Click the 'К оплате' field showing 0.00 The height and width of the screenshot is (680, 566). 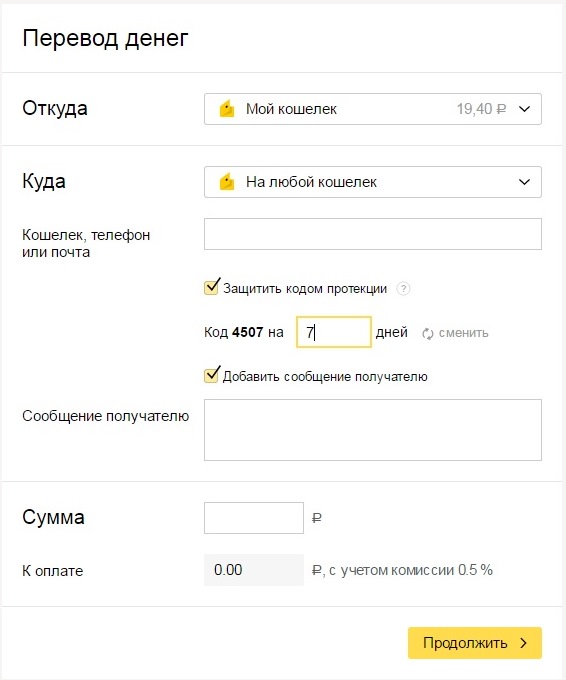254,570
